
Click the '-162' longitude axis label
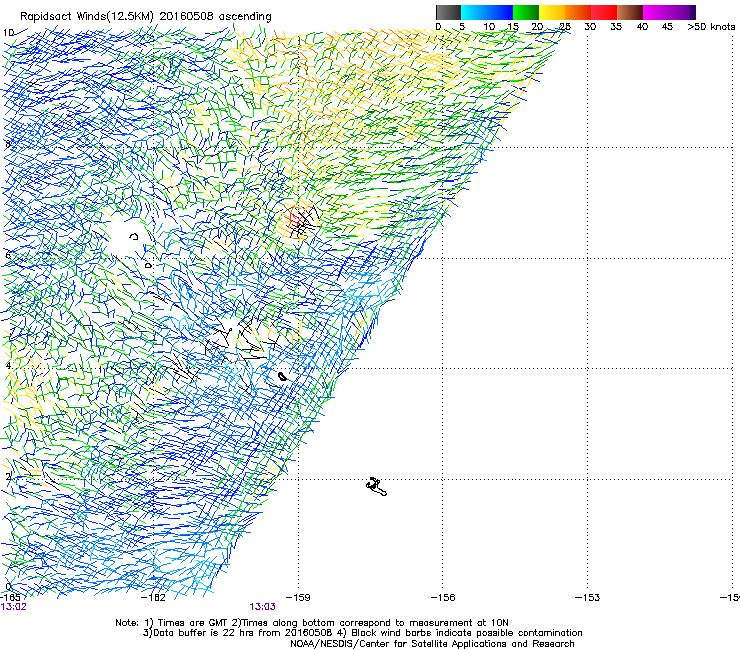coord(153,598)
